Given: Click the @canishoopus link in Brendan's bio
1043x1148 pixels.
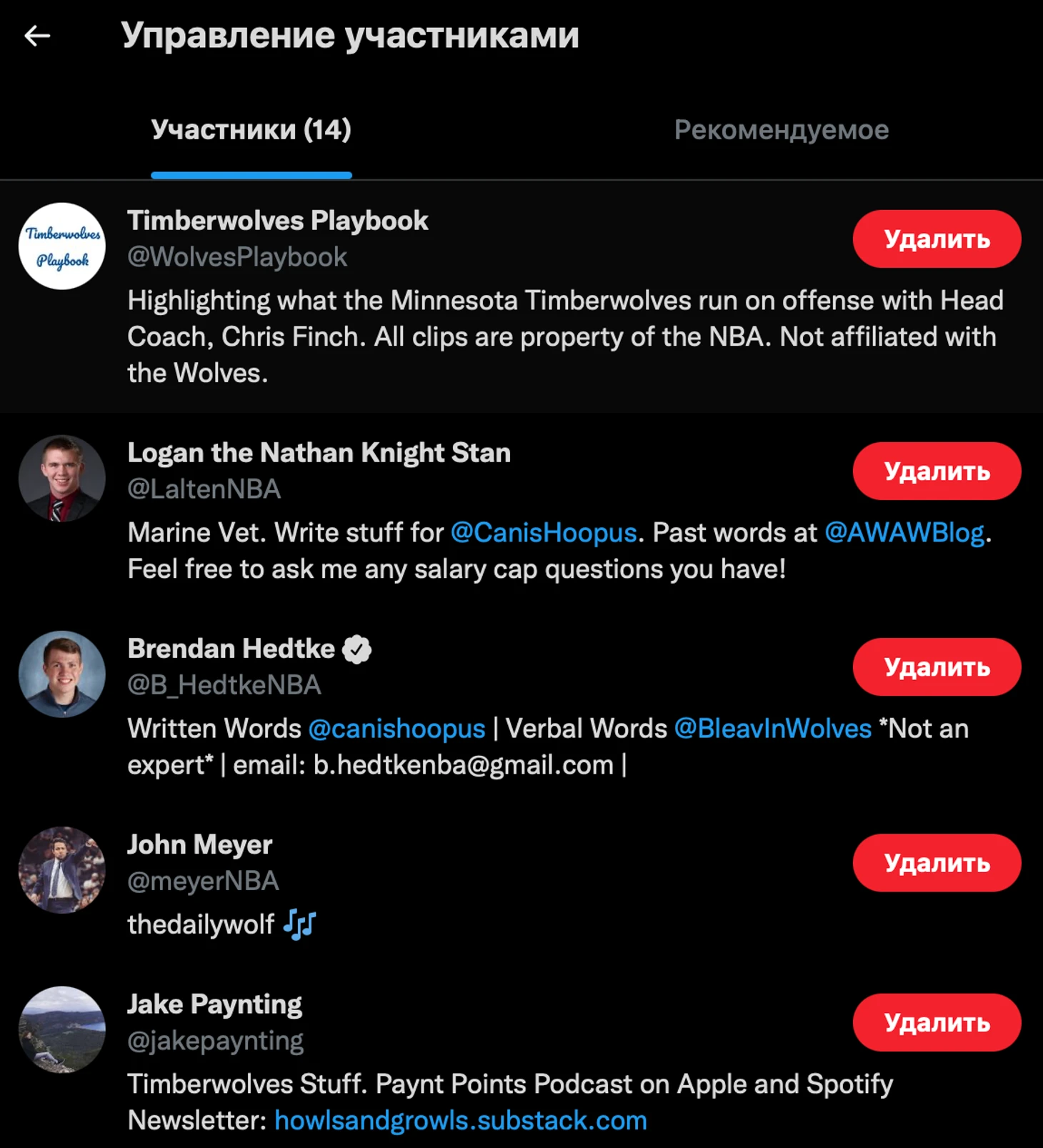Looking at the screenshot, I should 396,729.
